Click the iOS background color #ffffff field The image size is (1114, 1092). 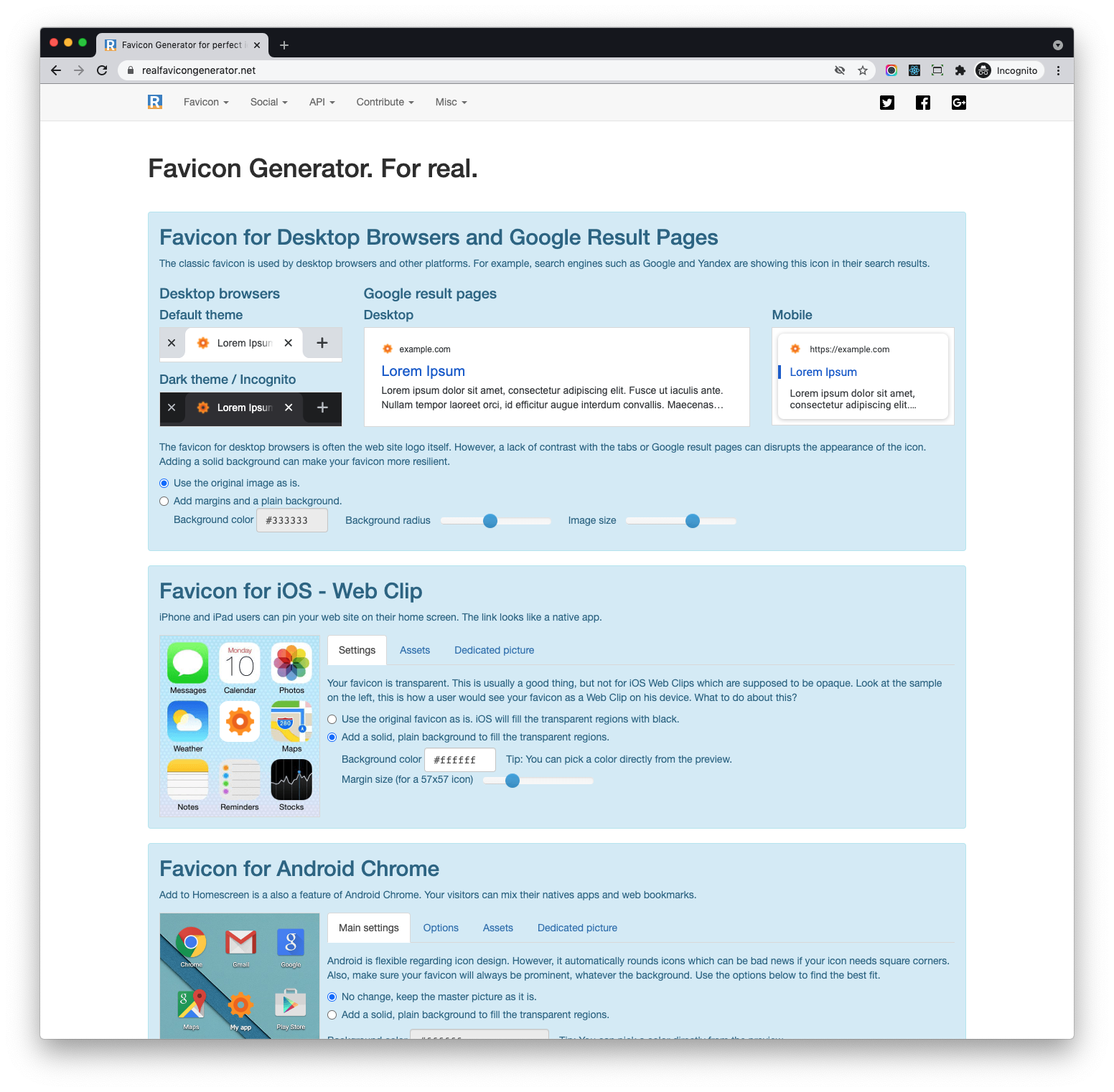tap(459, 760)
